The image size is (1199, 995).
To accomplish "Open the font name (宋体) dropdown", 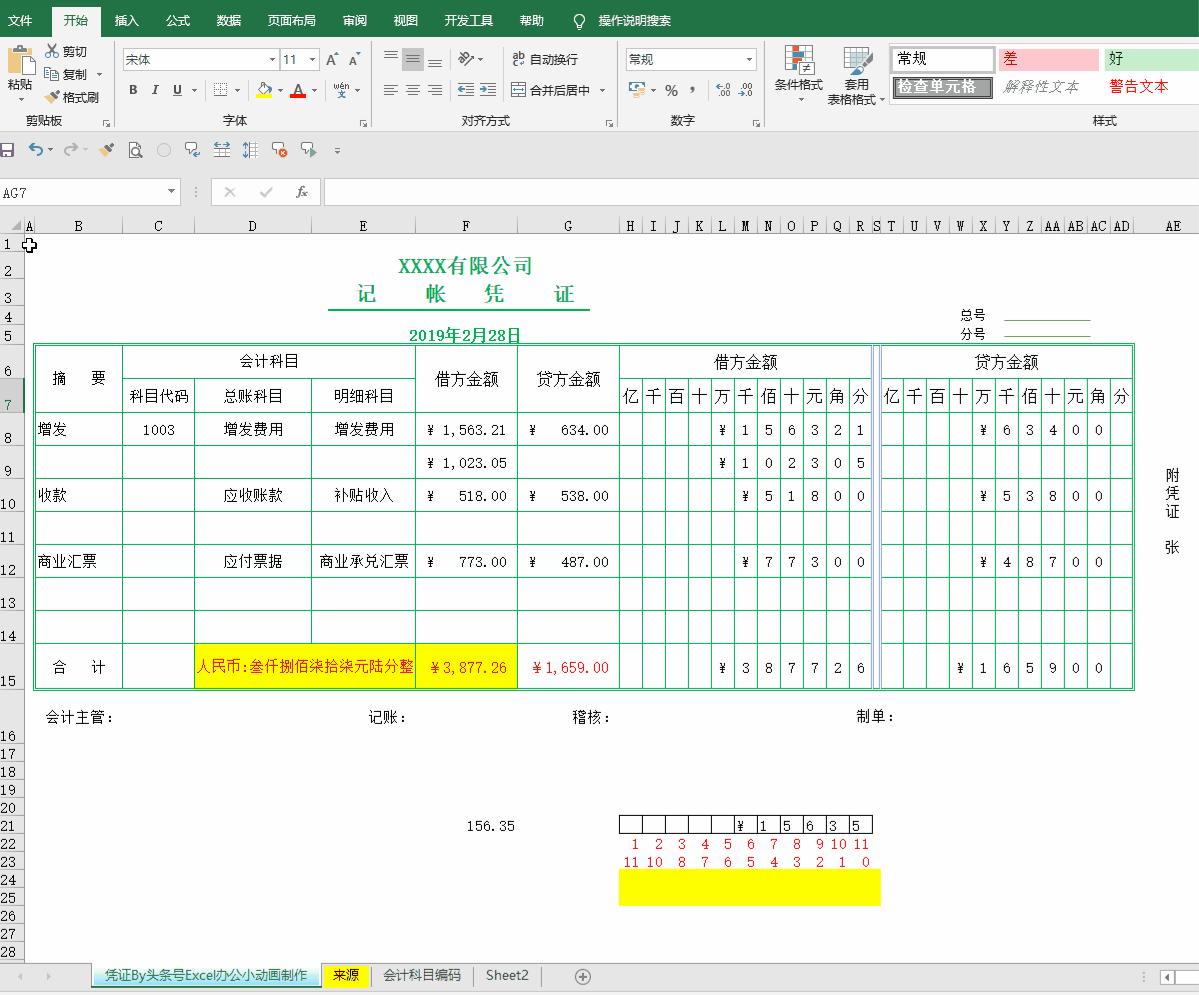I will pyautogui.click(x=272, y=59).
